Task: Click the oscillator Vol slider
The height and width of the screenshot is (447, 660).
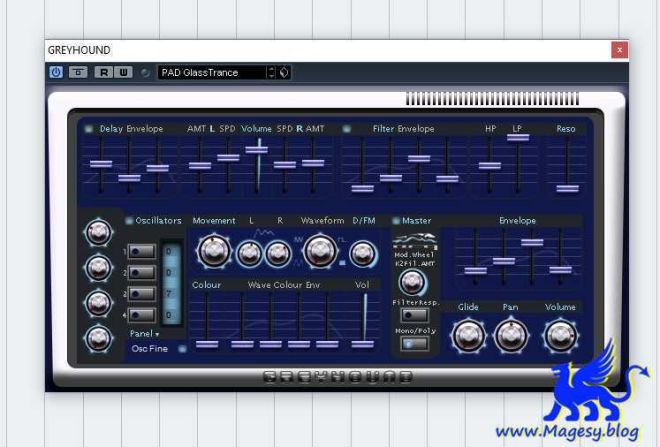Action: (x=362, y=344)
